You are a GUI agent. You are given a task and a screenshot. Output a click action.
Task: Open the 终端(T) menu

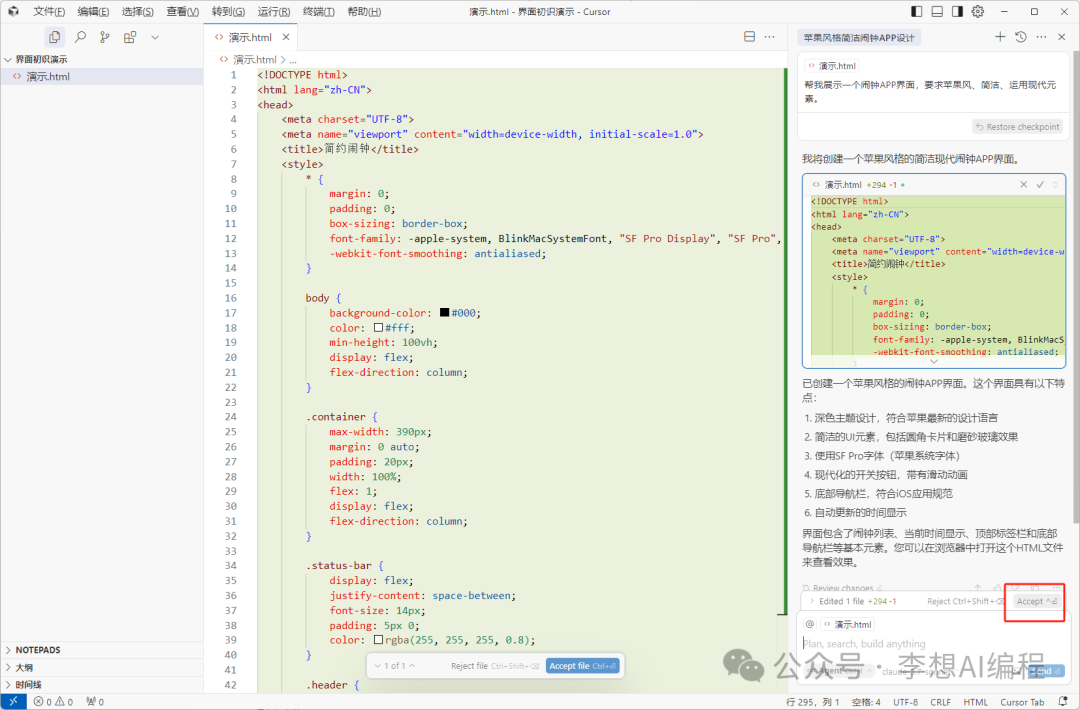[x=319, y=12]
